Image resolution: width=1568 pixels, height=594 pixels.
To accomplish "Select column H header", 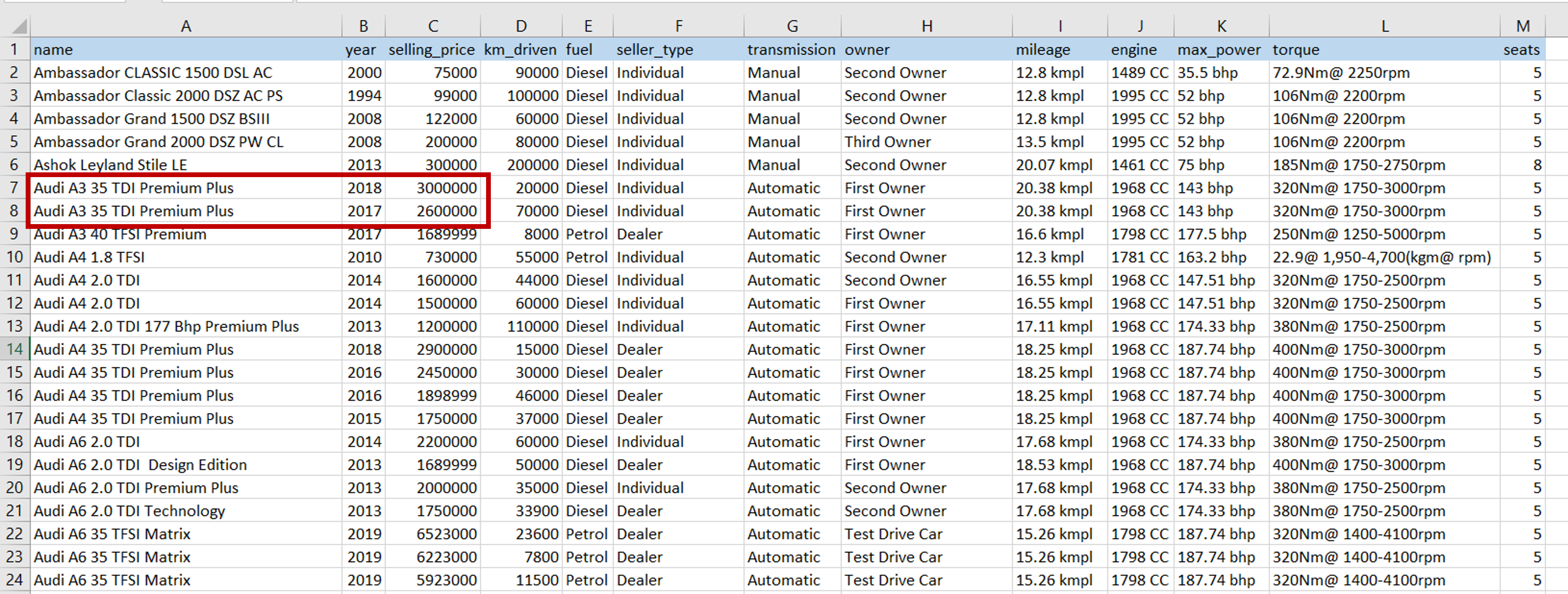I will point(927,26).
